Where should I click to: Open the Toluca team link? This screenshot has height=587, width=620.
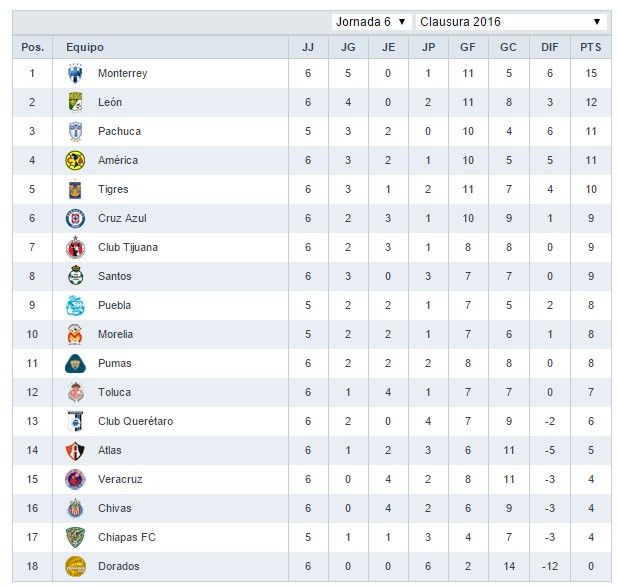coord(114,392)
